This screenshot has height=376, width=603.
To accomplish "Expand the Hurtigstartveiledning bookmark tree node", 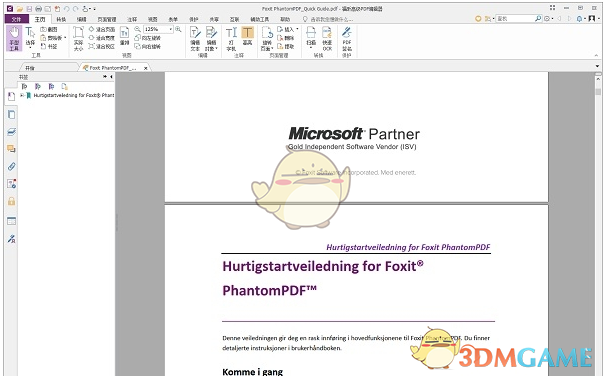I will click(22, 95).
